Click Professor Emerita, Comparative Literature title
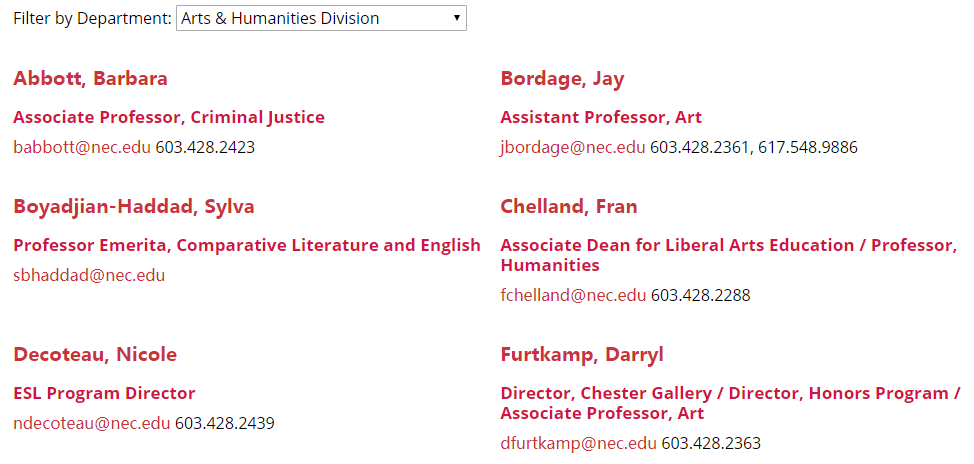 (247, 245)
